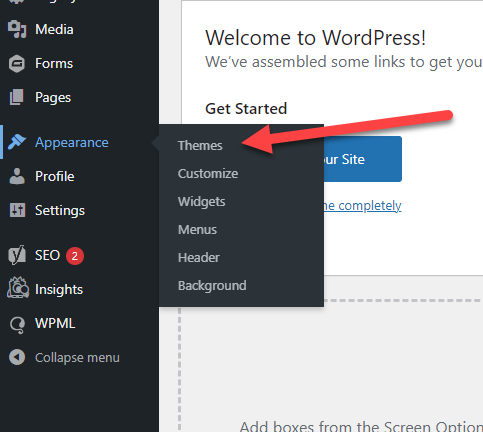Viewport: 483px width, 432px height.
Task: Open the Media menu item
Action: 54,29
